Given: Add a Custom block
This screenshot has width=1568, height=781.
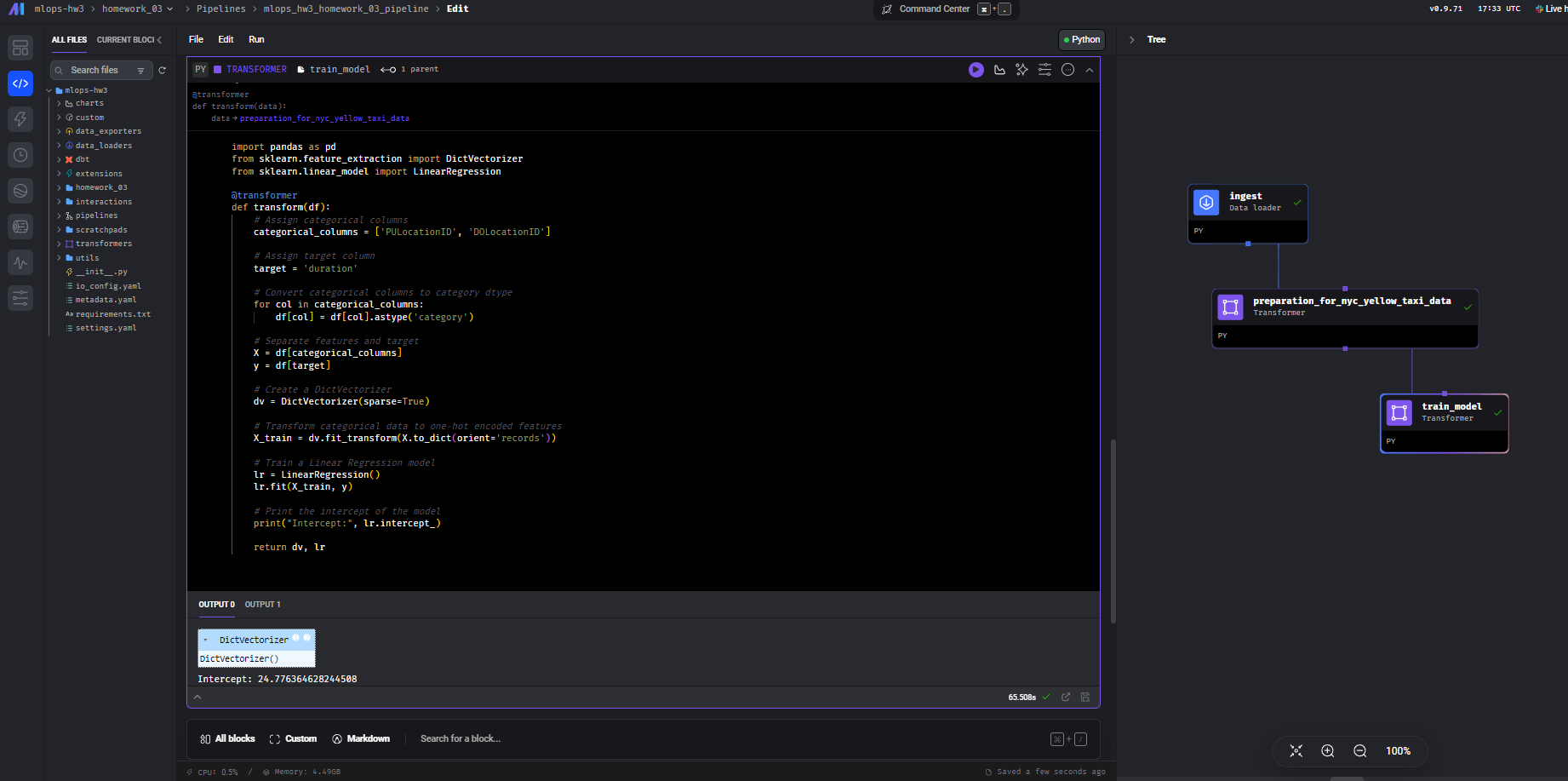Looking at the screenshot, I should (293, 739).
